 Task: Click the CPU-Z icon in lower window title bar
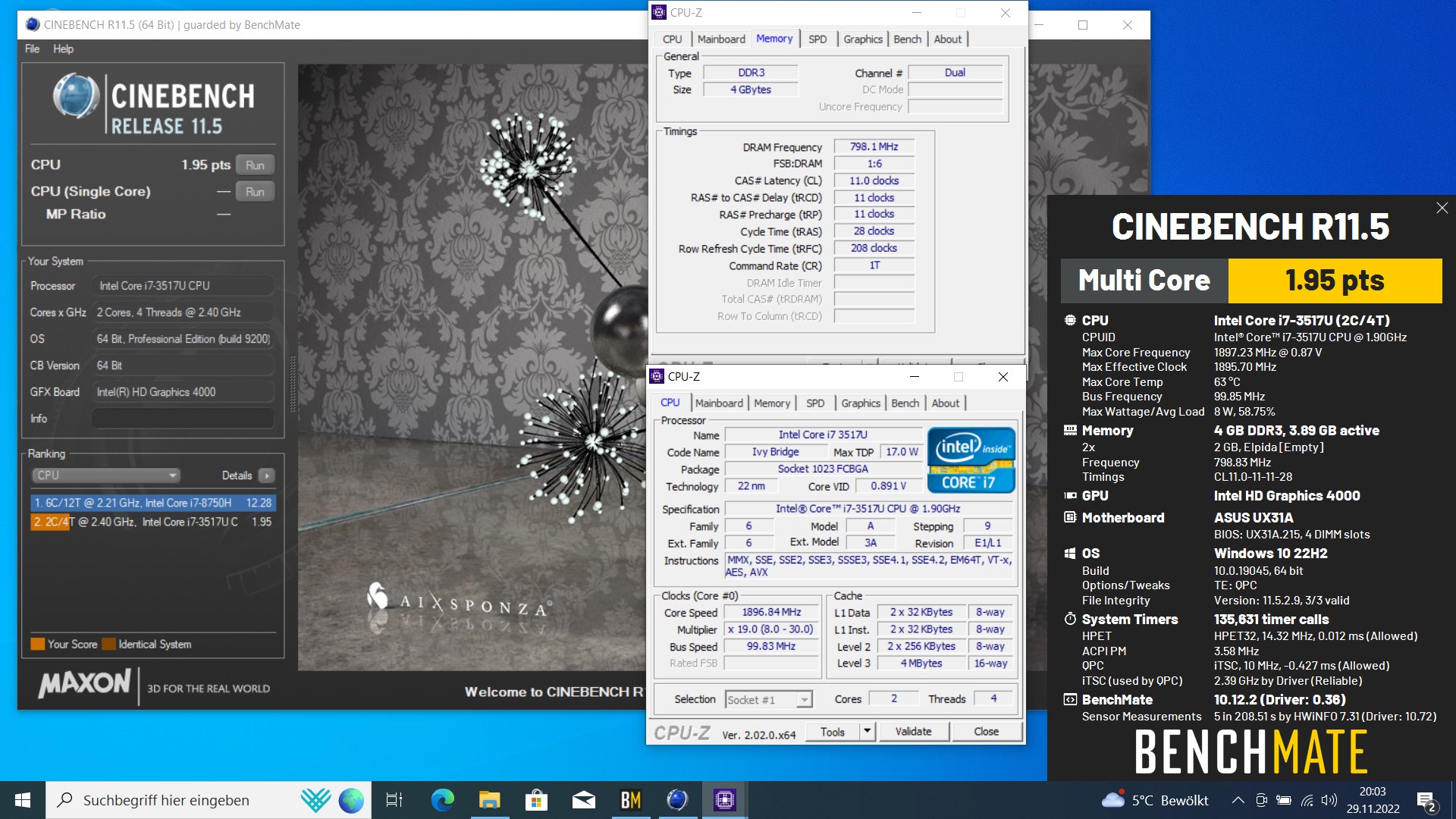[x=657, y=377]
